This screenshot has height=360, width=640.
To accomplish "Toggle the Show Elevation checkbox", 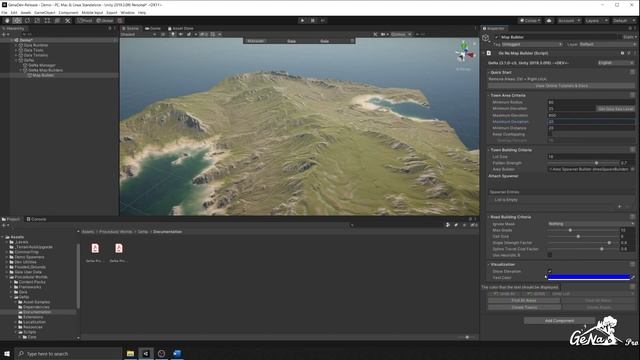I will pyautogui.click(x=550, y=271).
